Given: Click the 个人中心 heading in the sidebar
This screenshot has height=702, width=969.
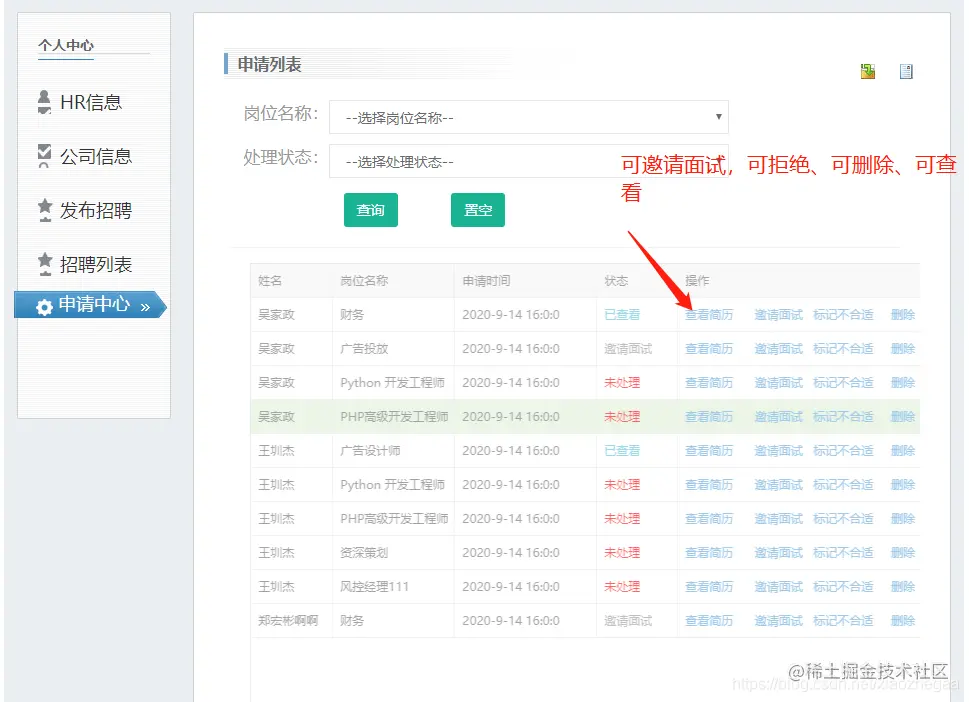Looking at the screenshot, I should [66, 45].
